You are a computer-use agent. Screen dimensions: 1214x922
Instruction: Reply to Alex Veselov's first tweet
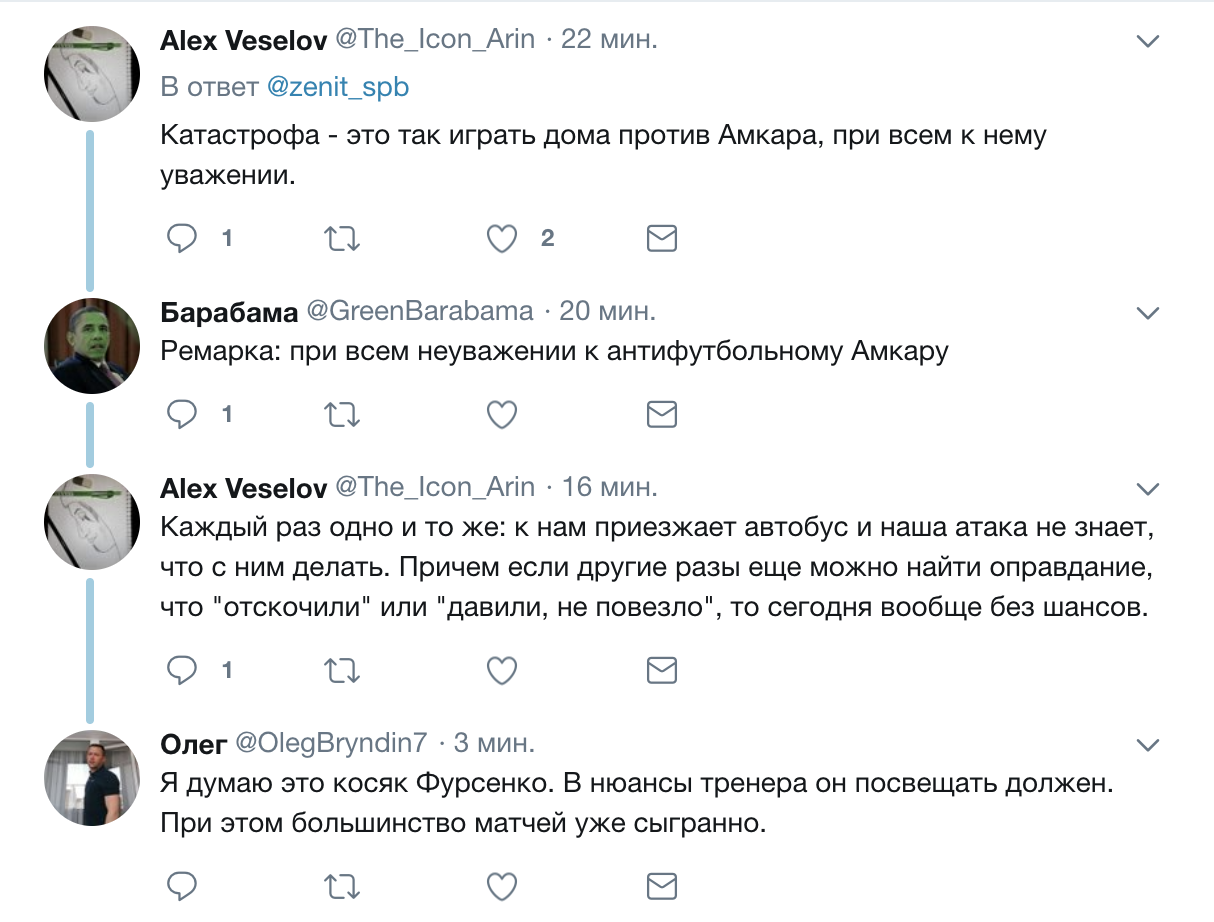point(181,239)
